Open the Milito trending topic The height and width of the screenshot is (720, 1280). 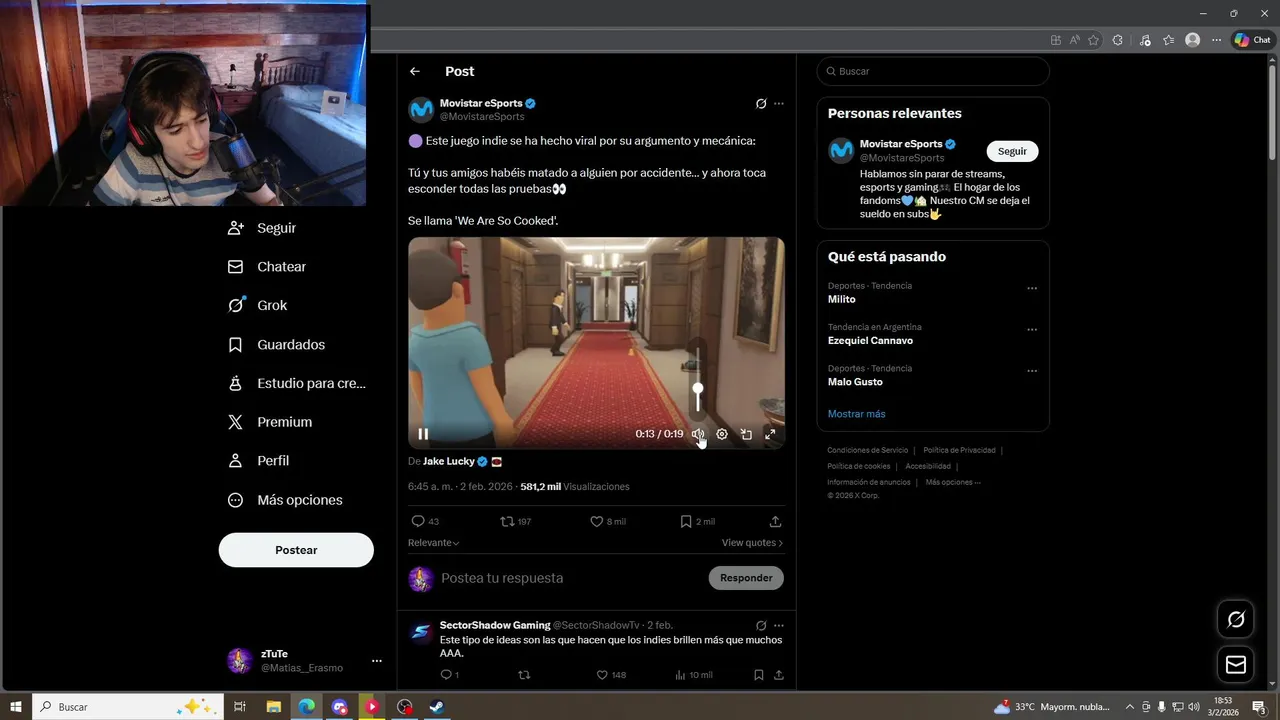point(841,299)
